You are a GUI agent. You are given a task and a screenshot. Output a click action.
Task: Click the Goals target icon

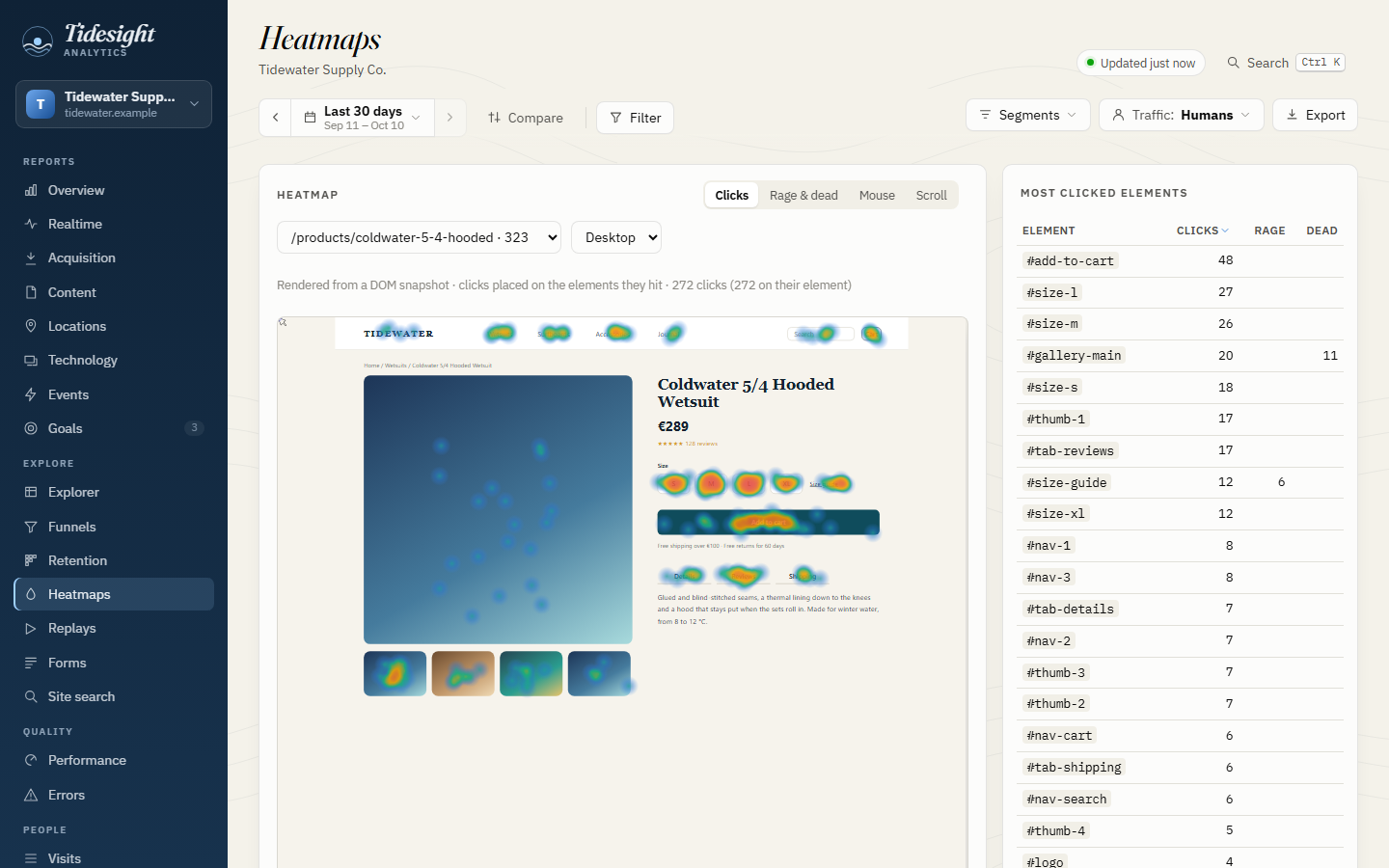point(31,428)
